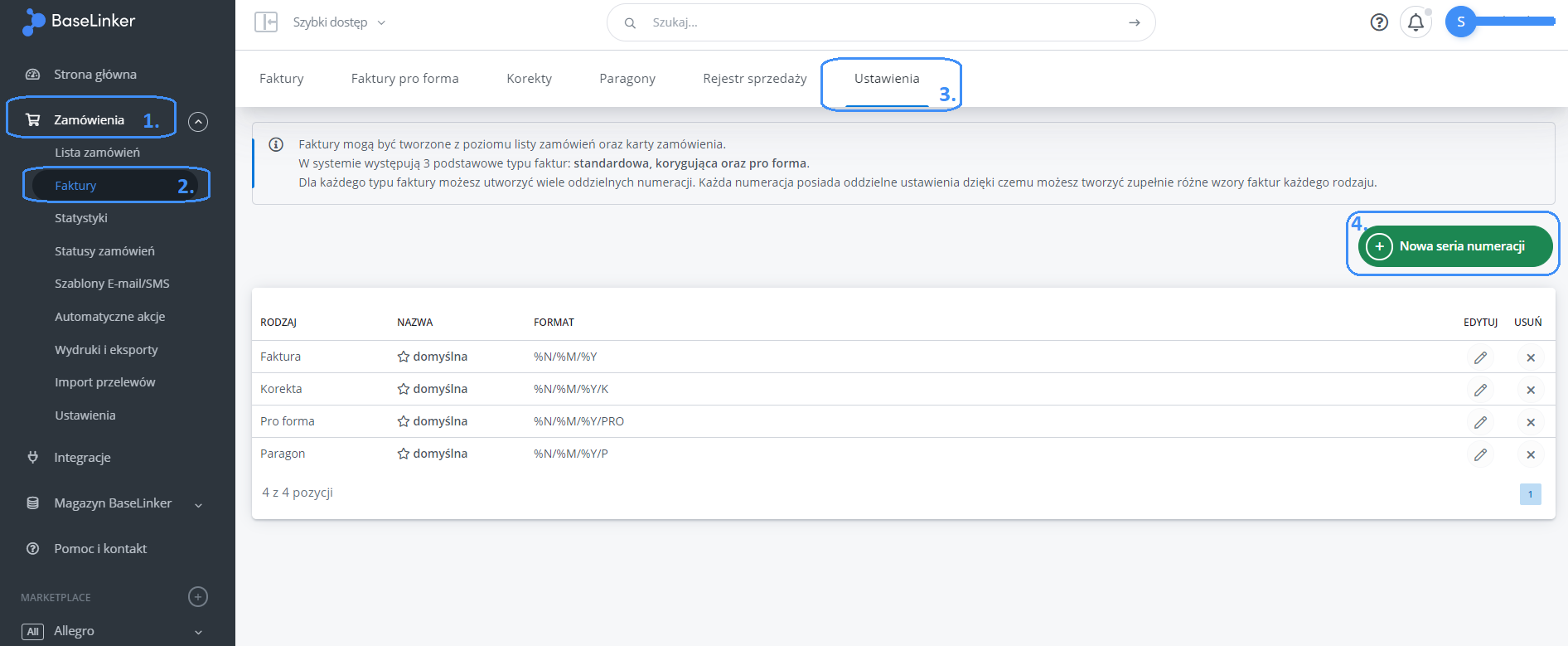
Task: Edit the Faktura numbering series
Action: click(1480, 357)
